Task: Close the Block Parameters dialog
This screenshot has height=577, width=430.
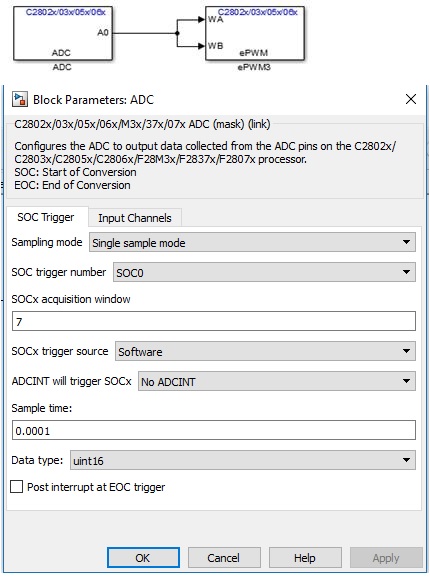Action: (x=411, y=99)
